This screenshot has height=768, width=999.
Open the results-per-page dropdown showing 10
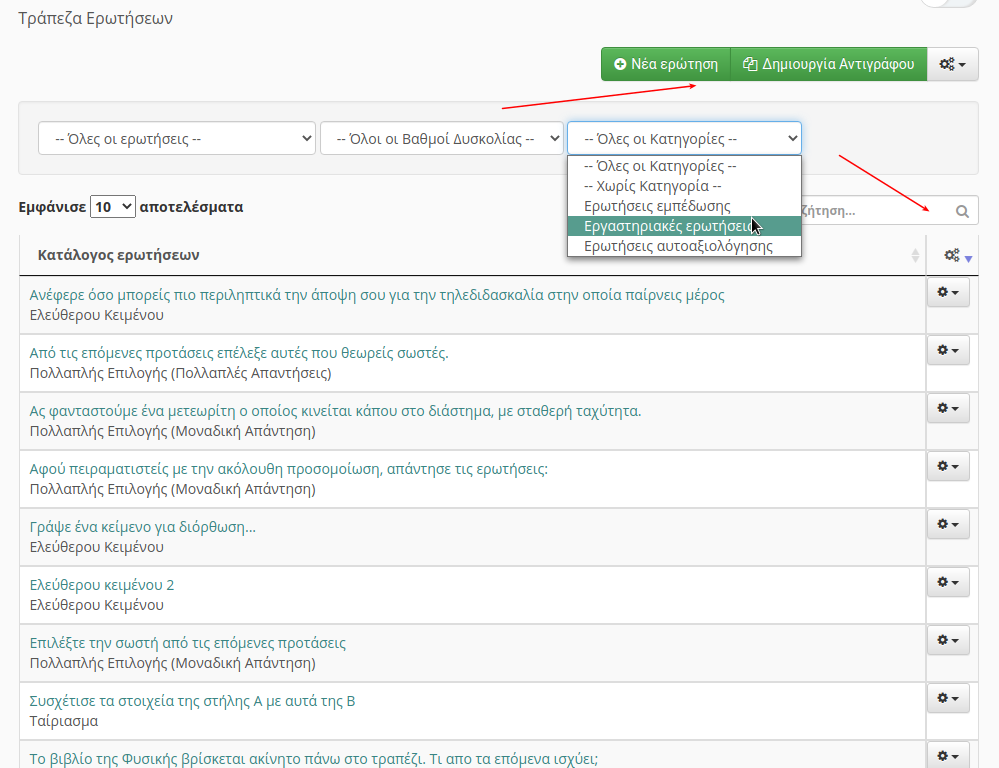(x=113, y=206)
